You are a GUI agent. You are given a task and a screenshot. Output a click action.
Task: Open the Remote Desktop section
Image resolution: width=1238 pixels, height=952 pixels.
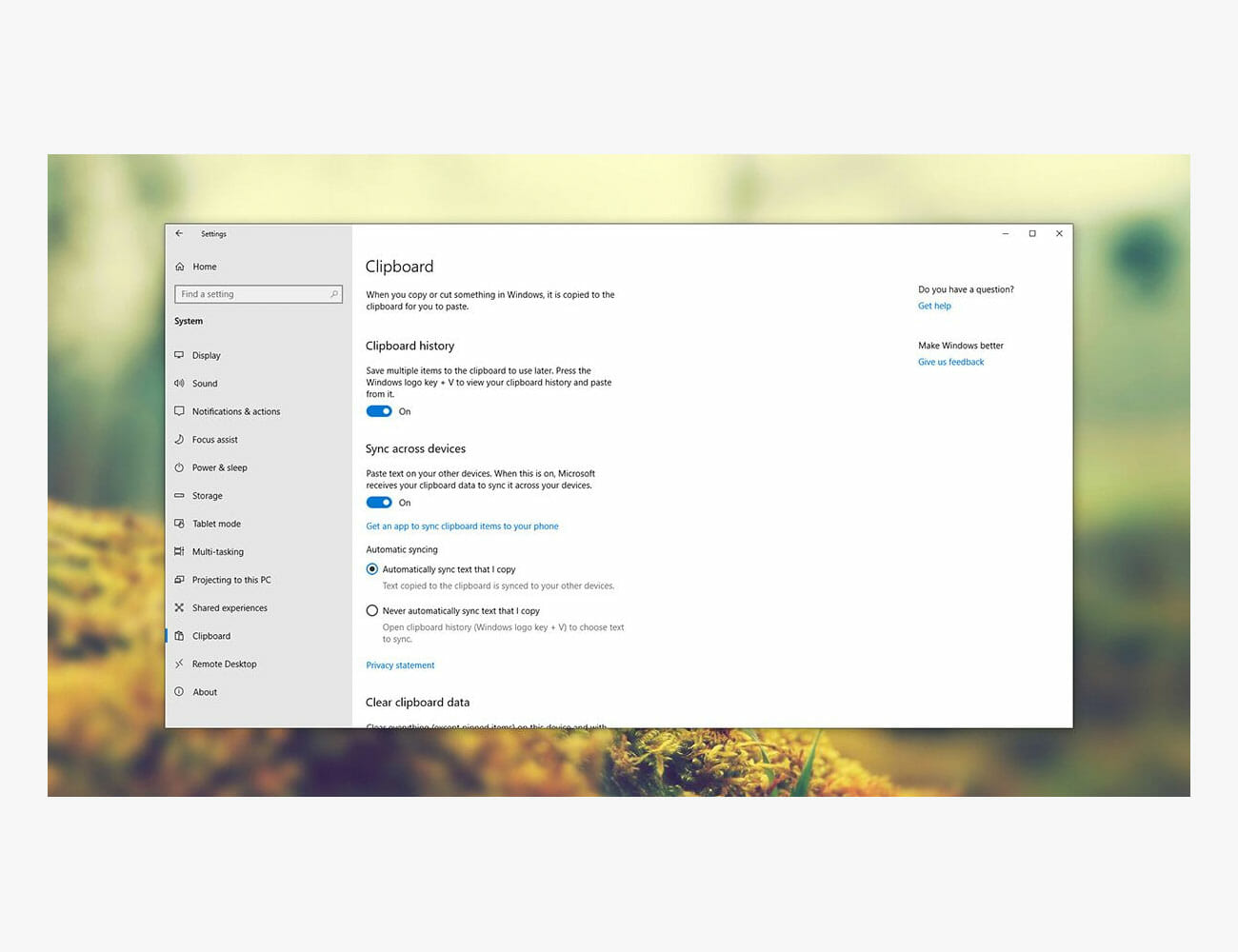pos(224,664)
